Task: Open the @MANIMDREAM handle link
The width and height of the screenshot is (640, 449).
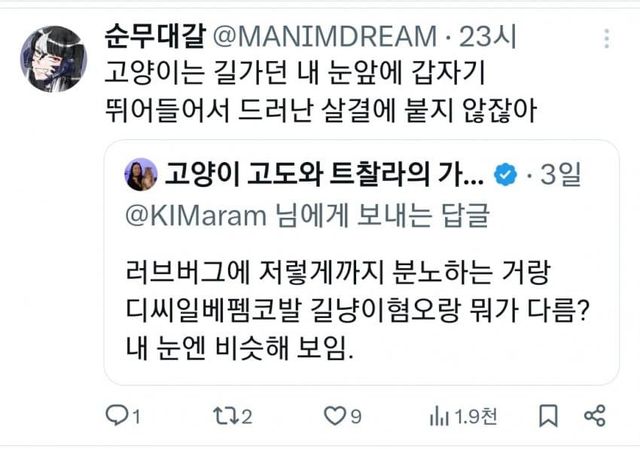Action: [325, 37]
